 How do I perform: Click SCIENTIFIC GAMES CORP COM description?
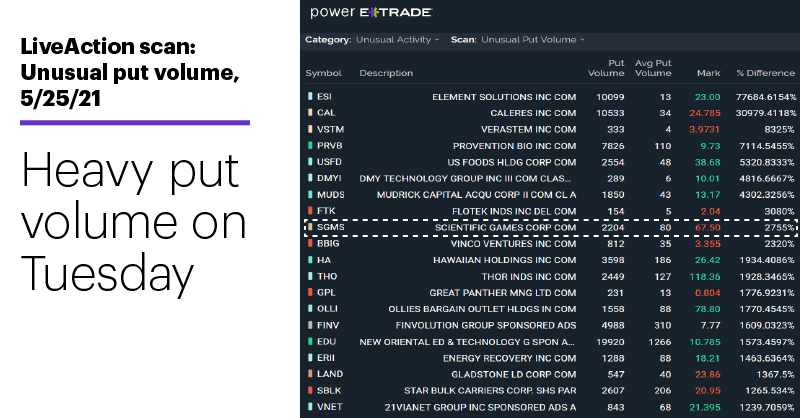click(506, 228)
